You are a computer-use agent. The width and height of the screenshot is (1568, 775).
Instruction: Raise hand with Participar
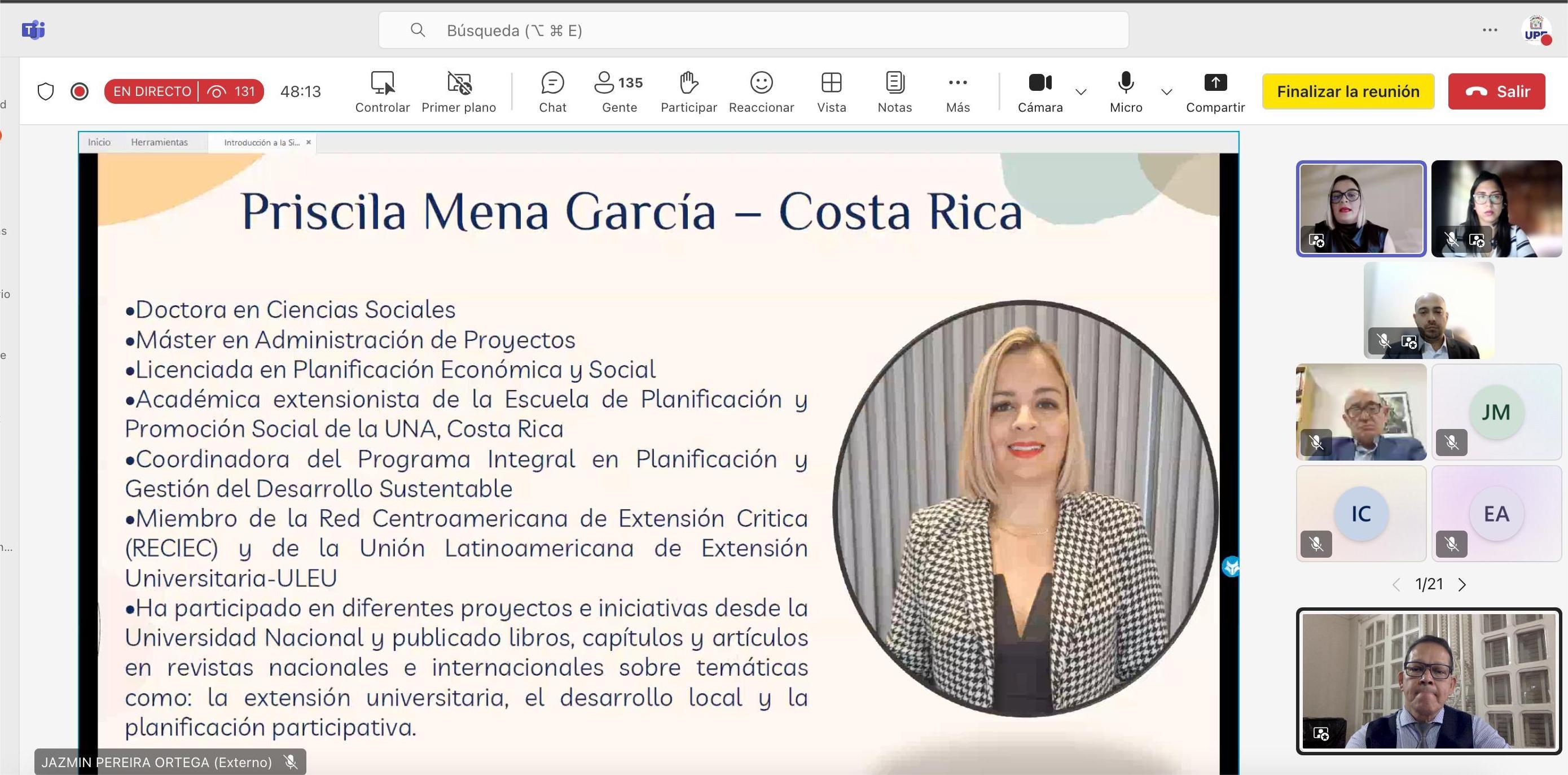coord(689,92)
